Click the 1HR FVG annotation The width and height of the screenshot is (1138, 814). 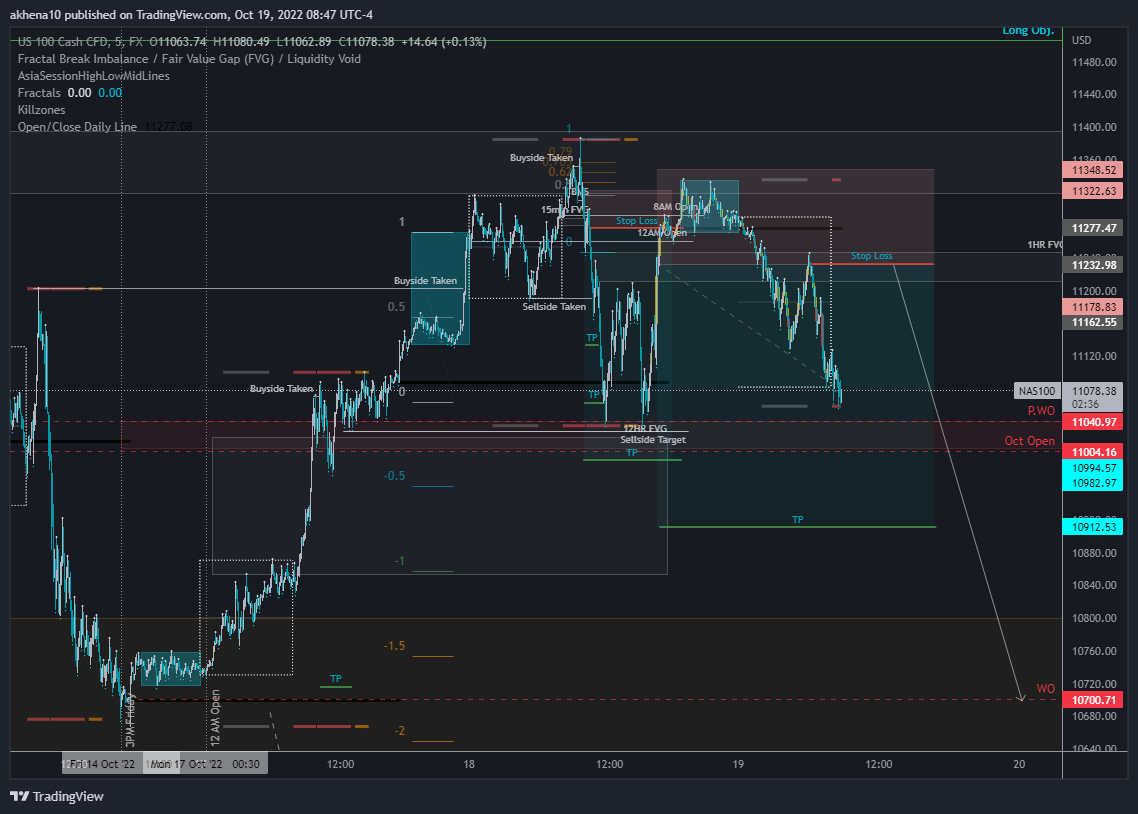[x=1044, y=244]
